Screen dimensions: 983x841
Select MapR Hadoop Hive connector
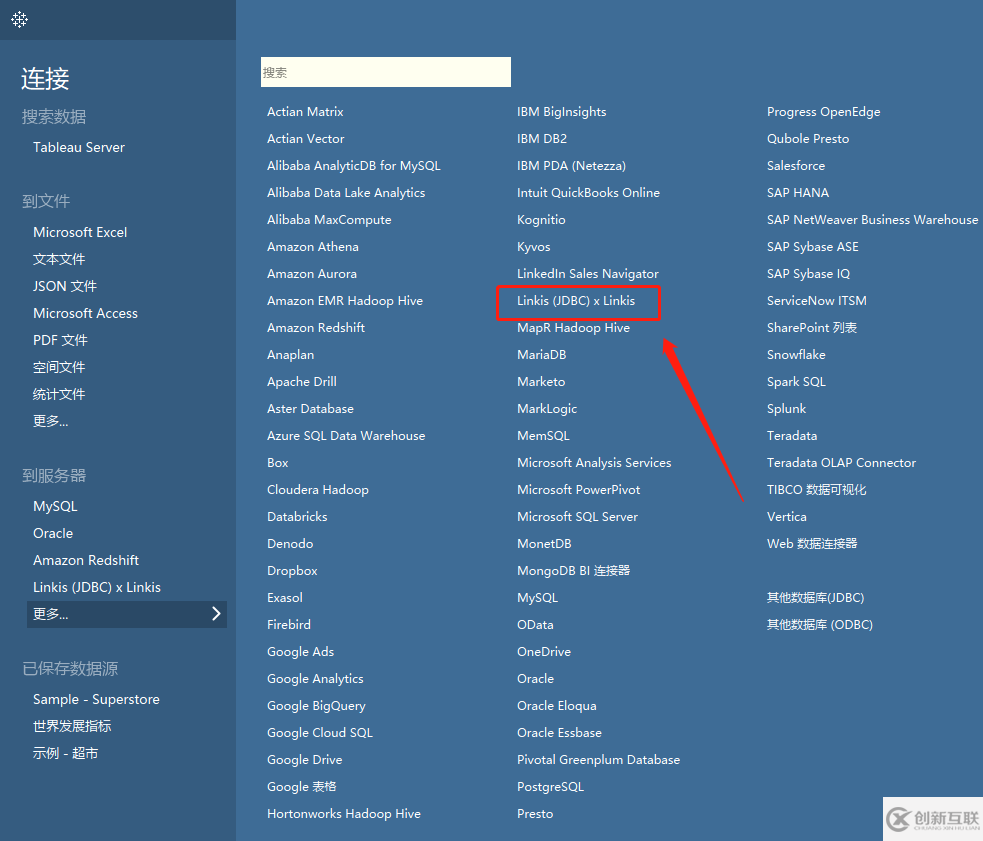click(x=574, y=328)
